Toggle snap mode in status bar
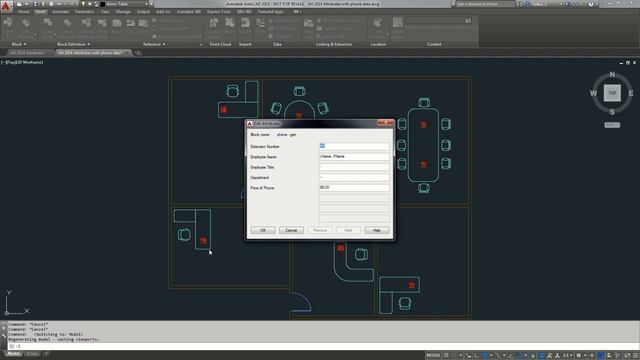This screenshot has height=360, width=640. pyautogui.click(x=453, y=356)
